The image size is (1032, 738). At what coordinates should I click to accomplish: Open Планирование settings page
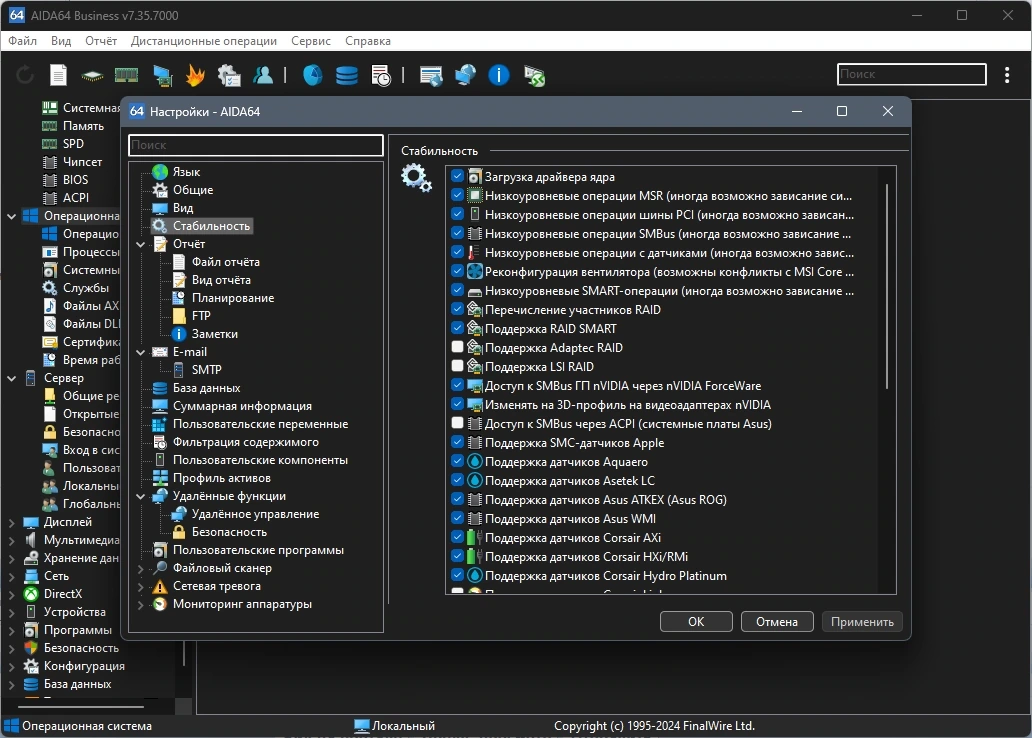(x=232, y=298)
